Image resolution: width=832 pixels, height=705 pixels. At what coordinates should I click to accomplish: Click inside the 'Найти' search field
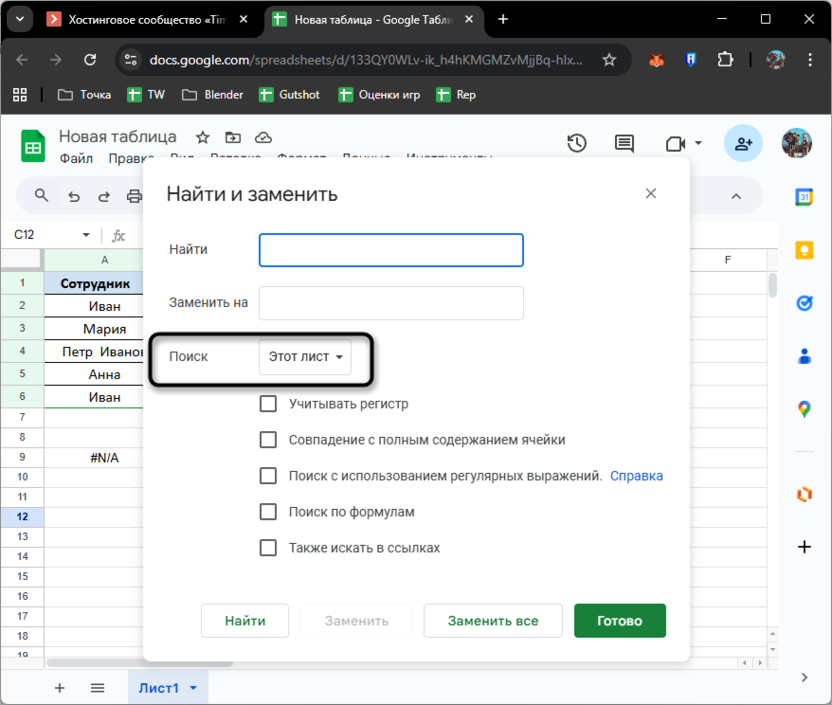coord(390,250)
